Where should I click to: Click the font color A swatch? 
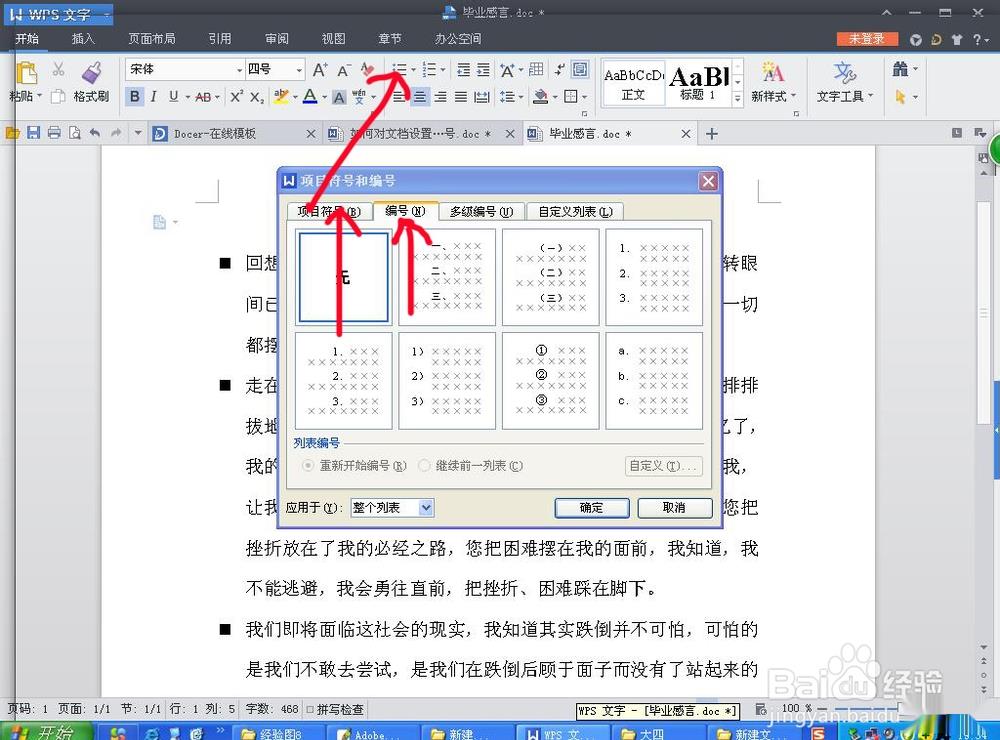pos(310,96)
